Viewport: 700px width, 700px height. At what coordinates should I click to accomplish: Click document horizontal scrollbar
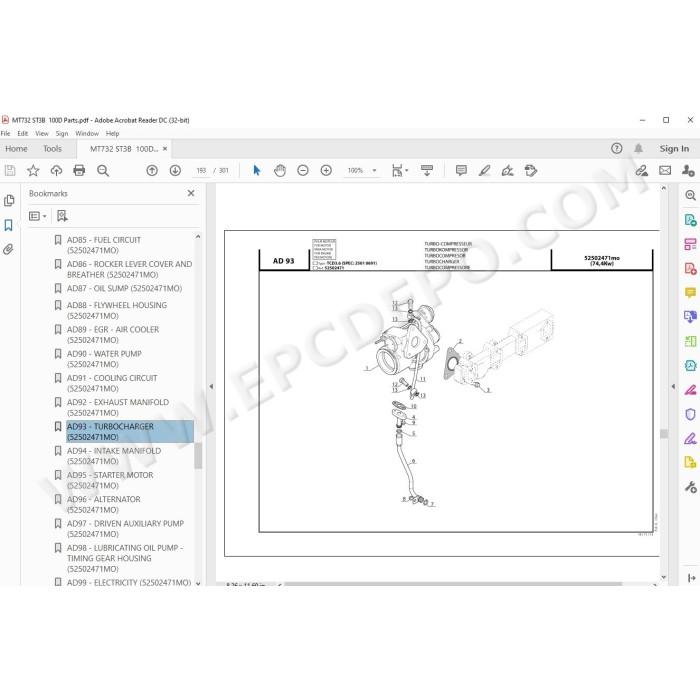pyautogui.click(x=453, y=584)
